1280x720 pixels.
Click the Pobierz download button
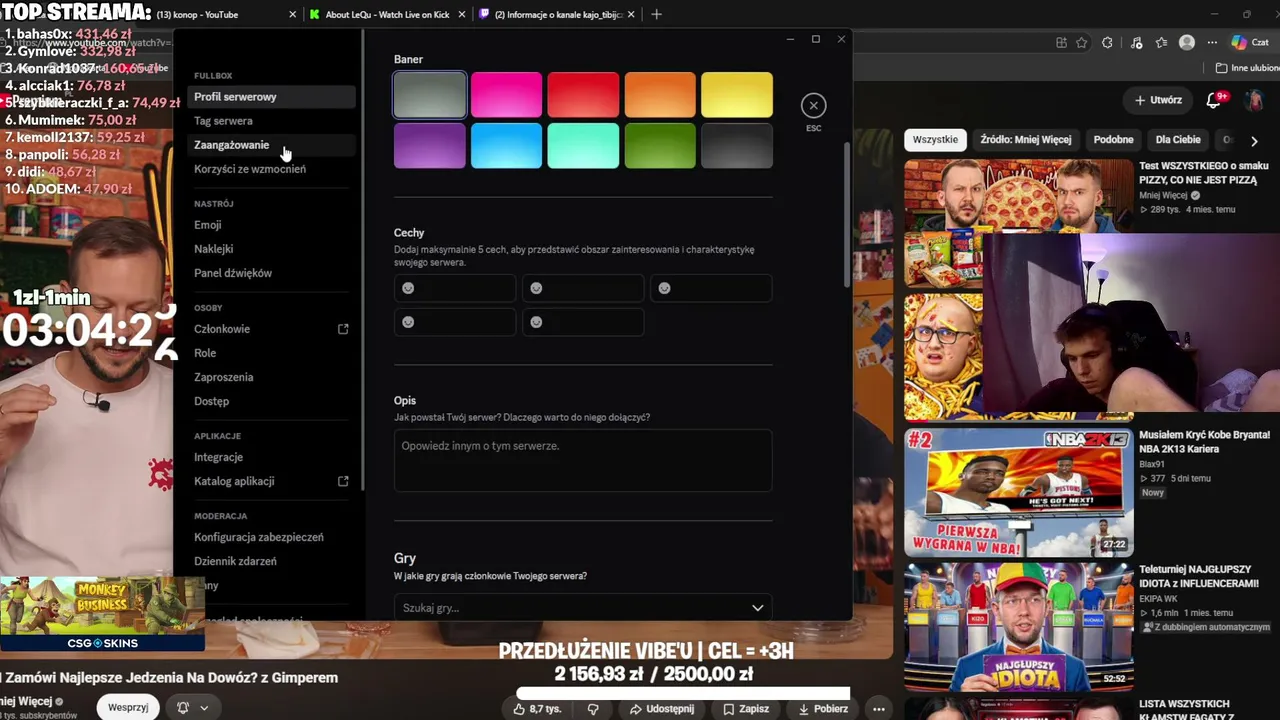click(x=823, y=709)
